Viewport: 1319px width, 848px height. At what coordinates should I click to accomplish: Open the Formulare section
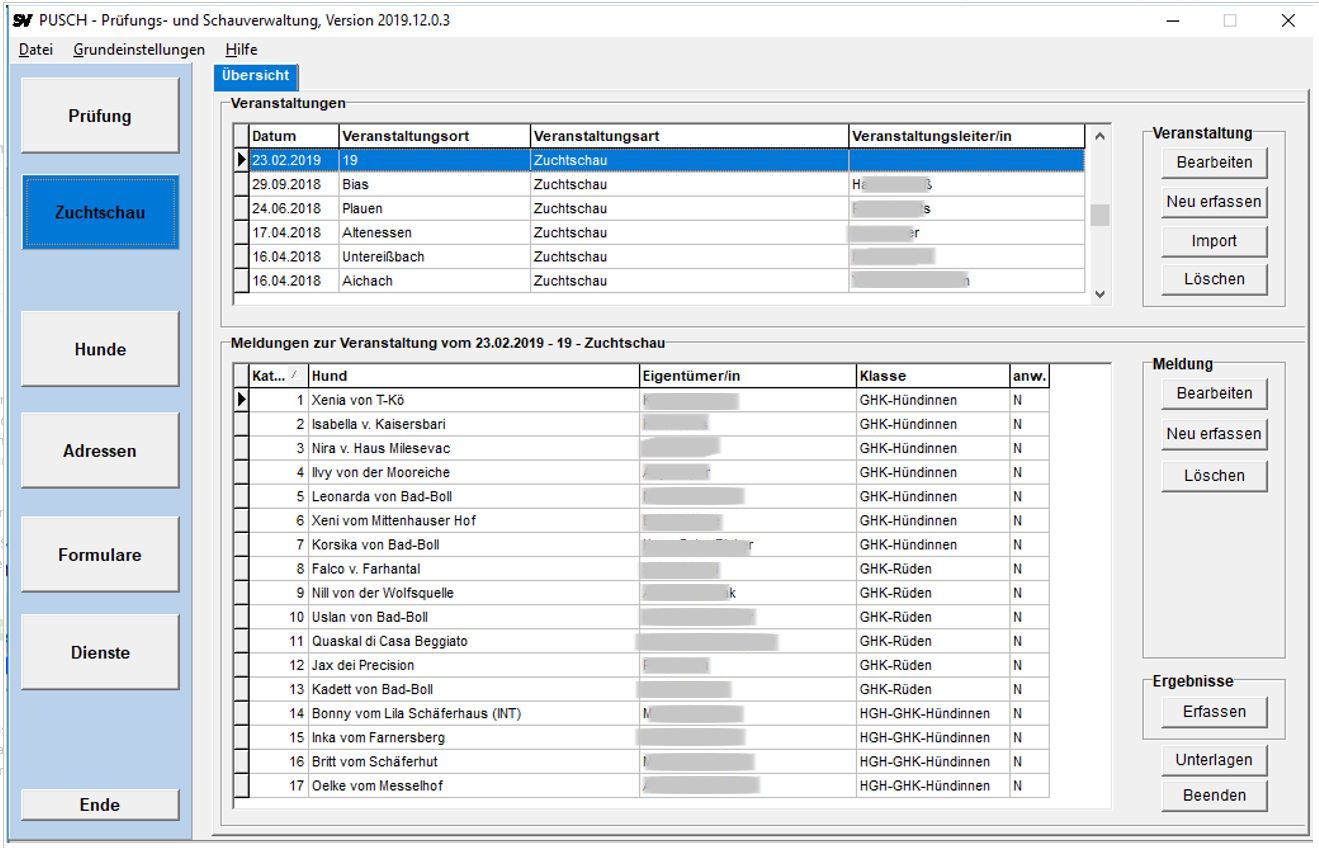pos(100,555)
